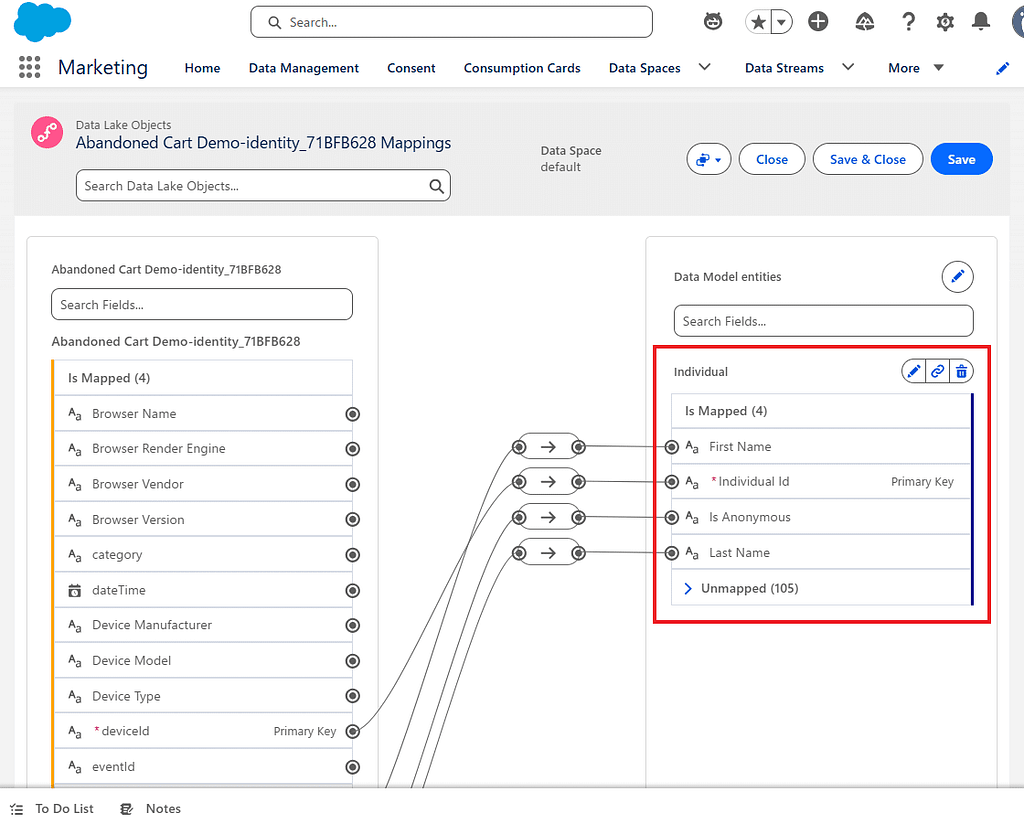Screen dimensions: 1024x826
Task: Click the Close button
Action: click(x=771, y=159)
